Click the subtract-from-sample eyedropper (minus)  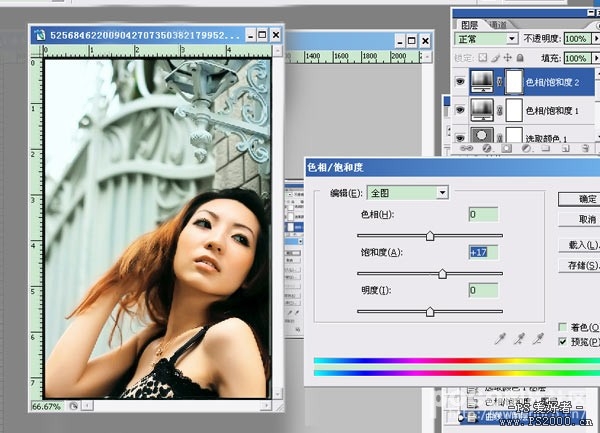[x=538, y=339]
